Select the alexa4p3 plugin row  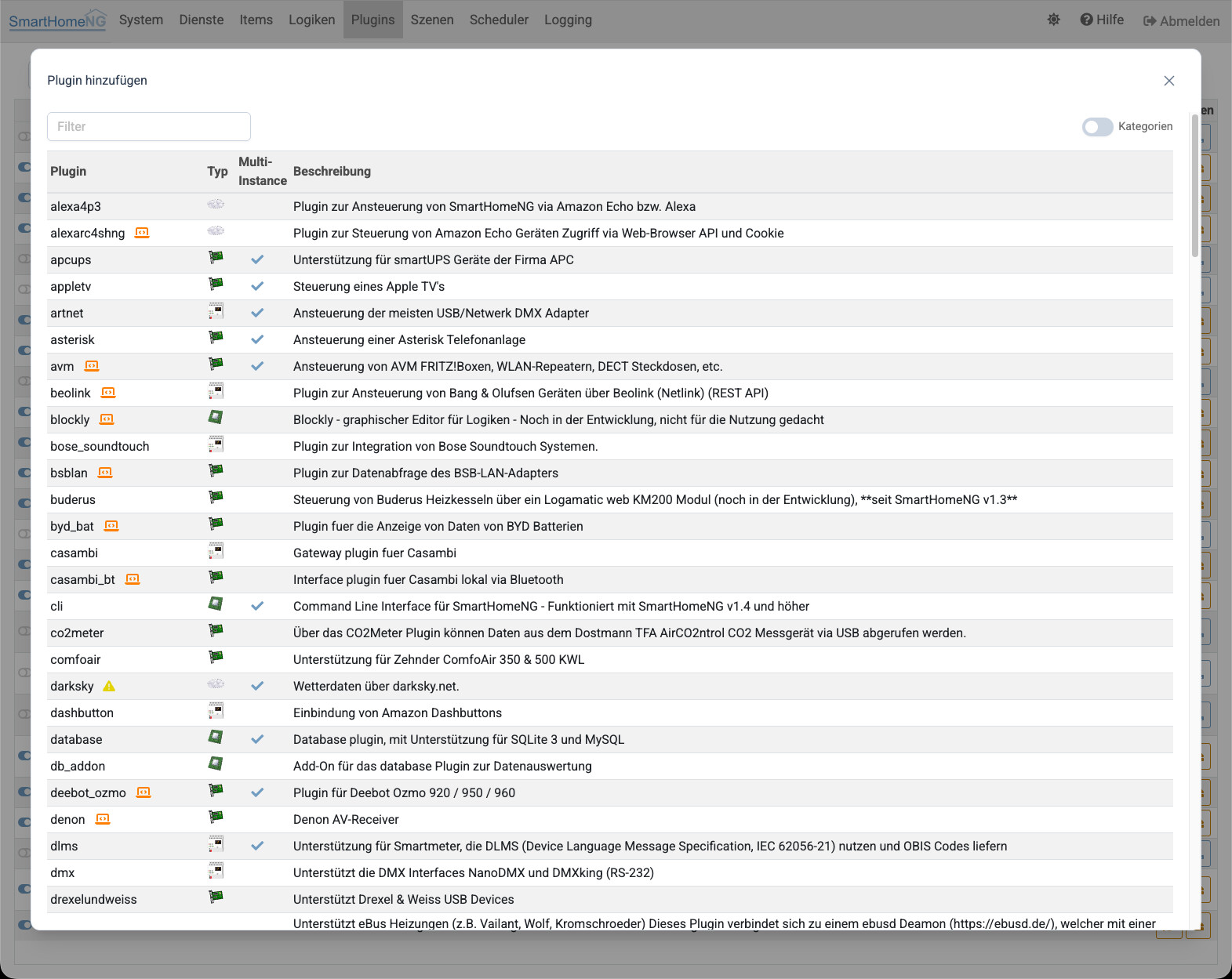pyautogui.click(x=610, y=207)
